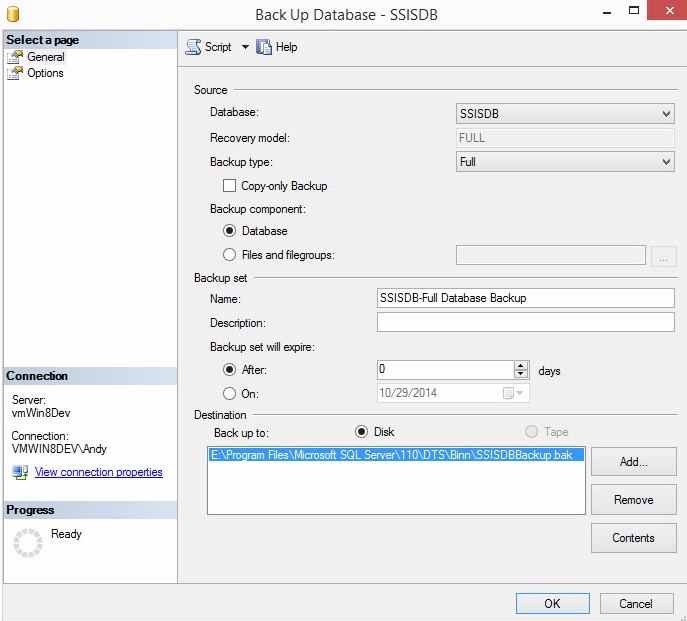Open the expire date calendar dropdown
The width and height of the screenshot is (687, 621).
pos(513,393)
